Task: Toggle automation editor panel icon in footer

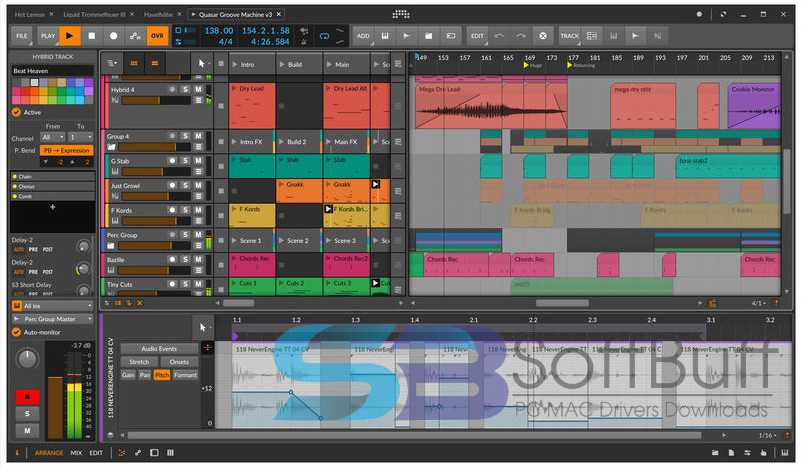Action: [138, 453]
